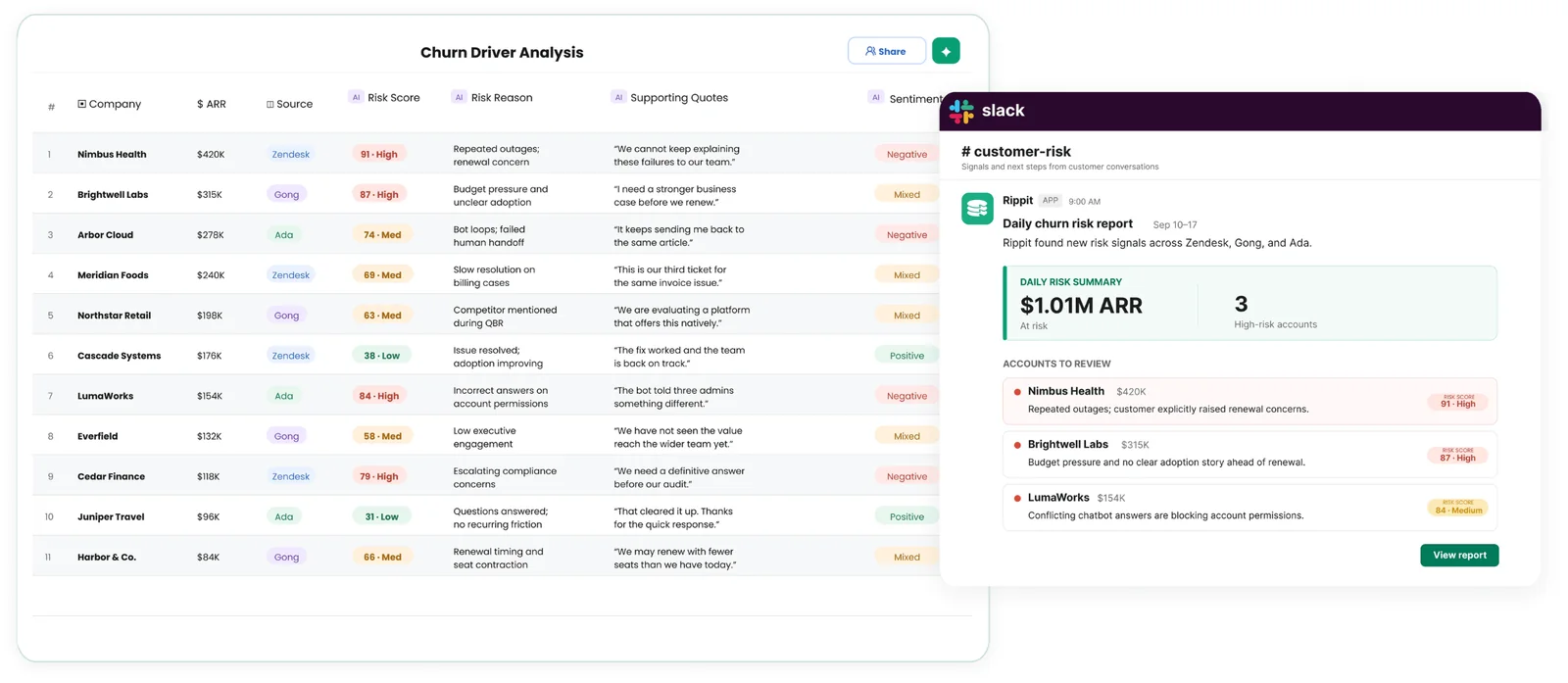Click the Gong source tag for Brightwell Labs
This screenshot has width=1568, height=683.
[286, 194]
